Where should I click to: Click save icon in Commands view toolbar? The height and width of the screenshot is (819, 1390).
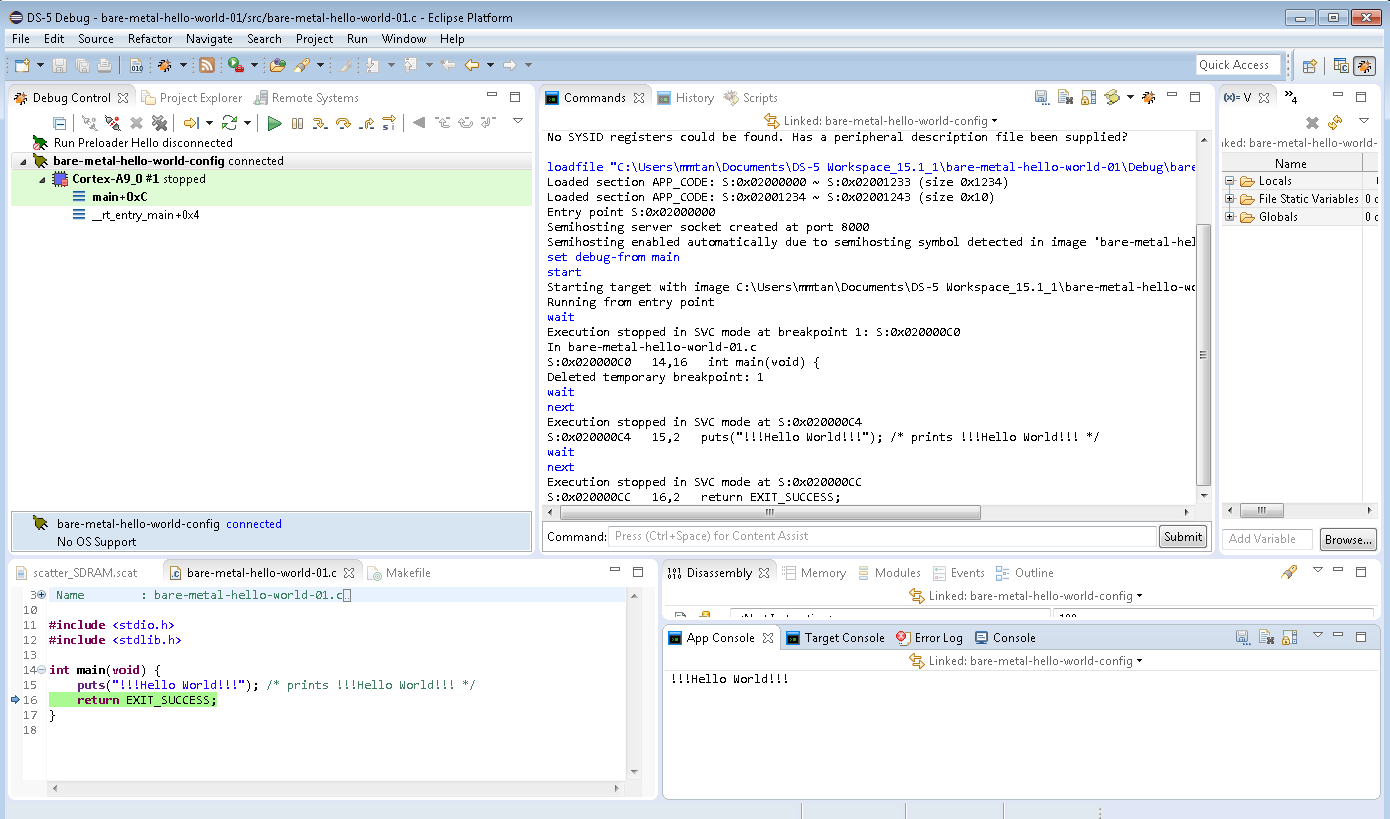pos(1041,98)
